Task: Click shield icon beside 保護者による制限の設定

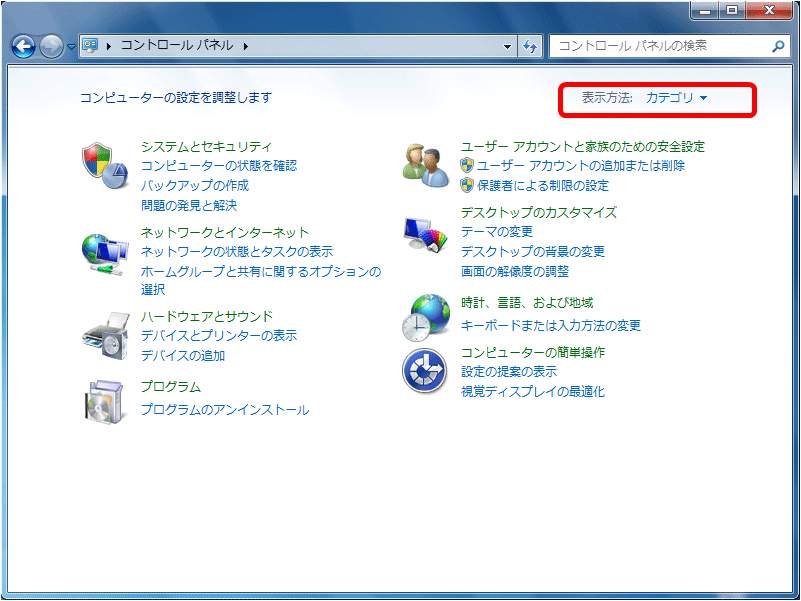Action: [466, 185]
